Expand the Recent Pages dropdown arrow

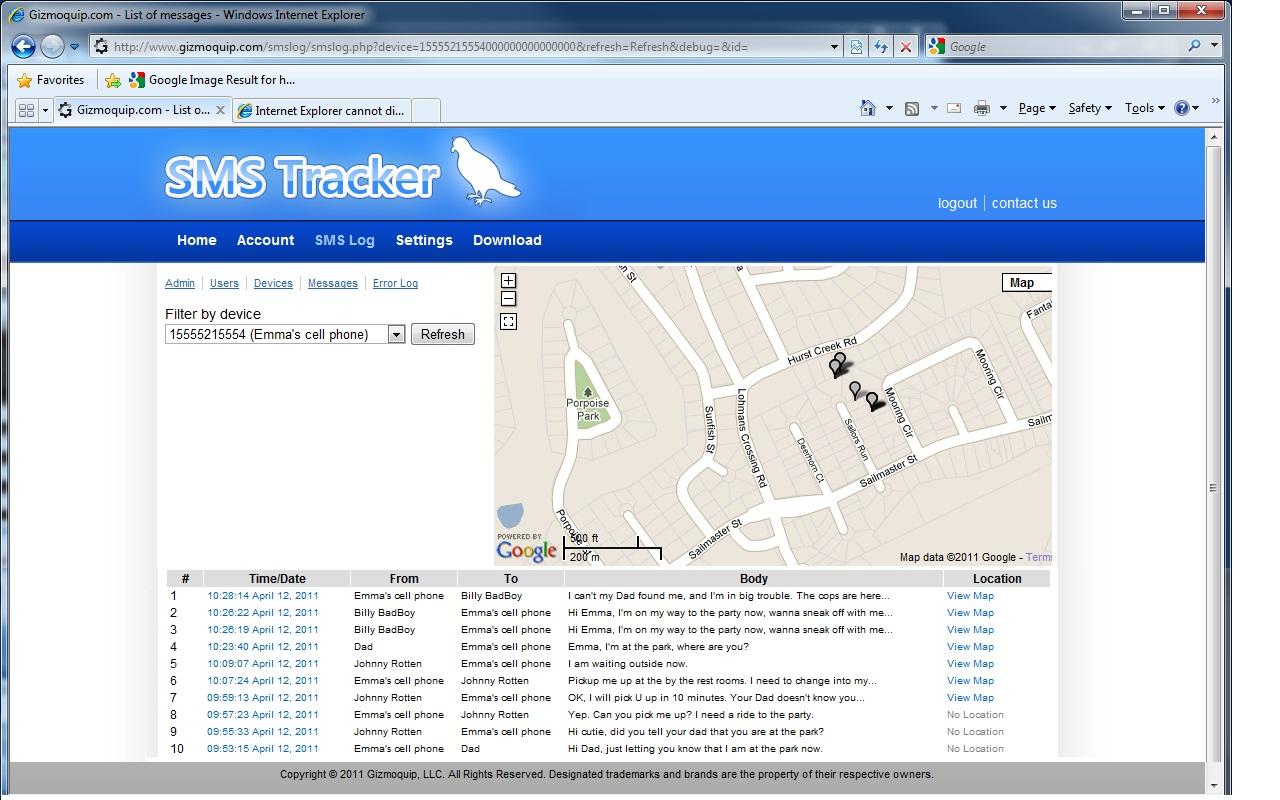[x=73, y=47]
